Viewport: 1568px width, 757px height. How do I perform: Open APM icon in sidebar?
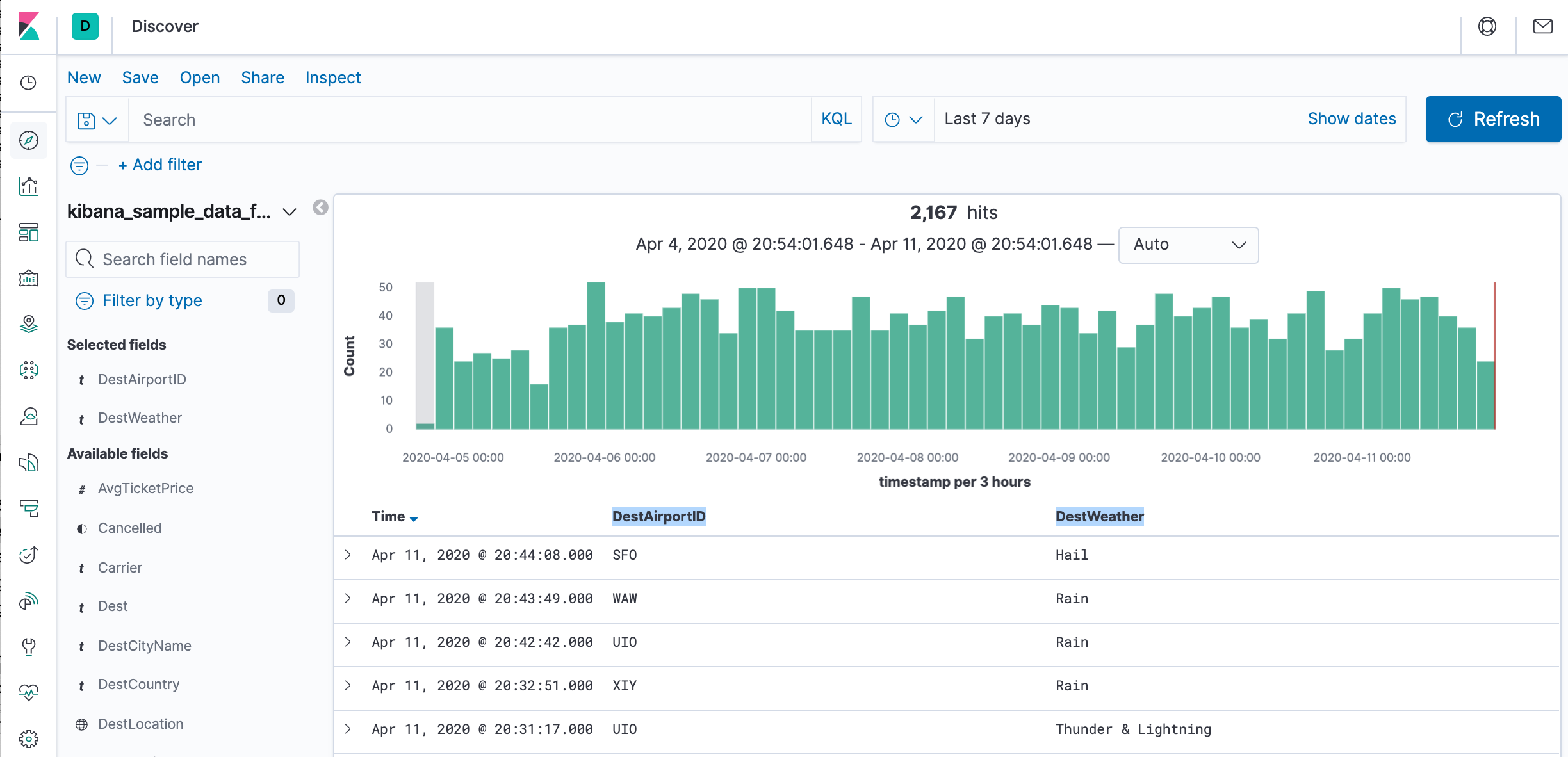[29, 509]
